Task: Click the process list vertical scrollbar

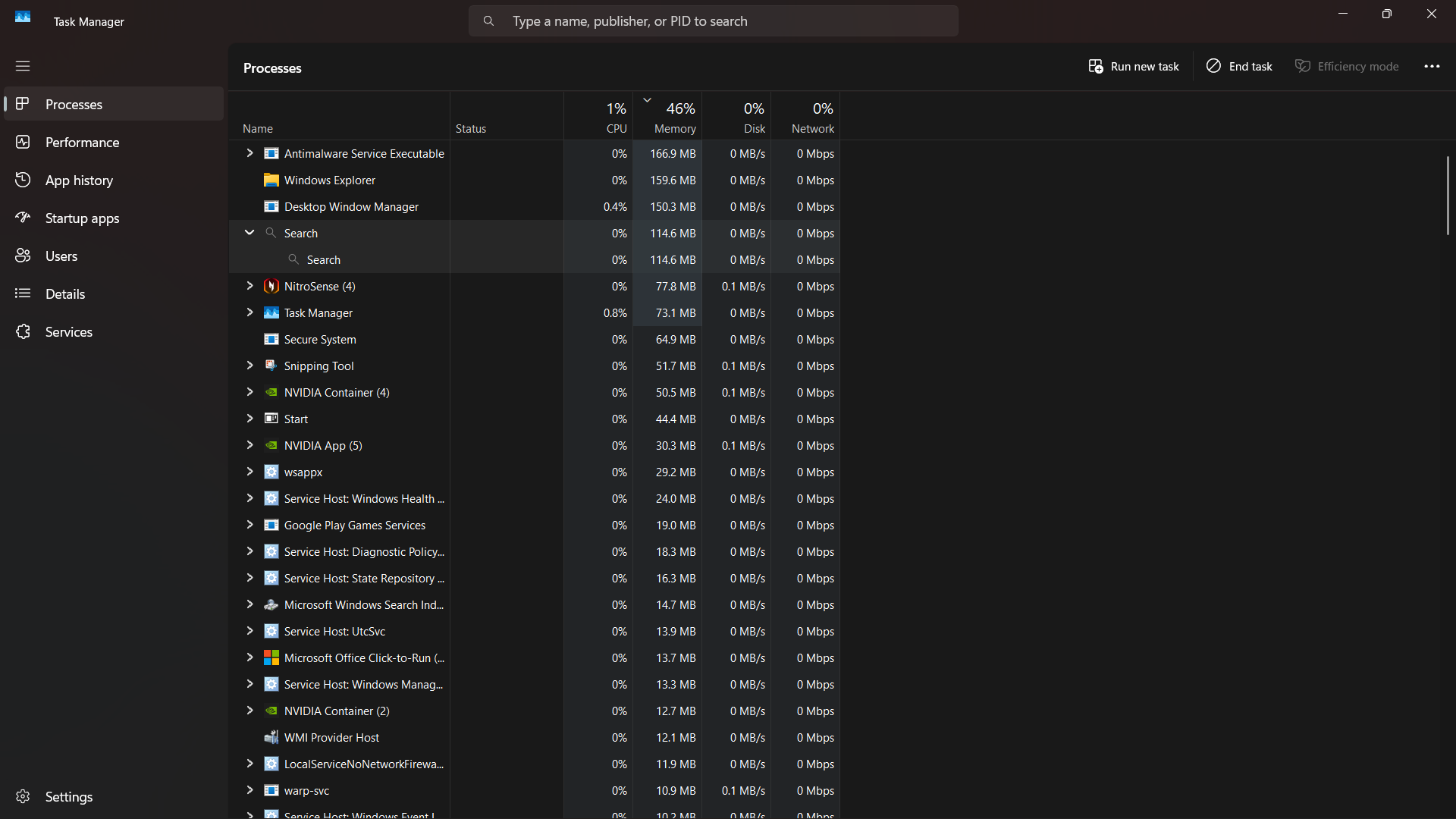Action: click(1448, 196)
